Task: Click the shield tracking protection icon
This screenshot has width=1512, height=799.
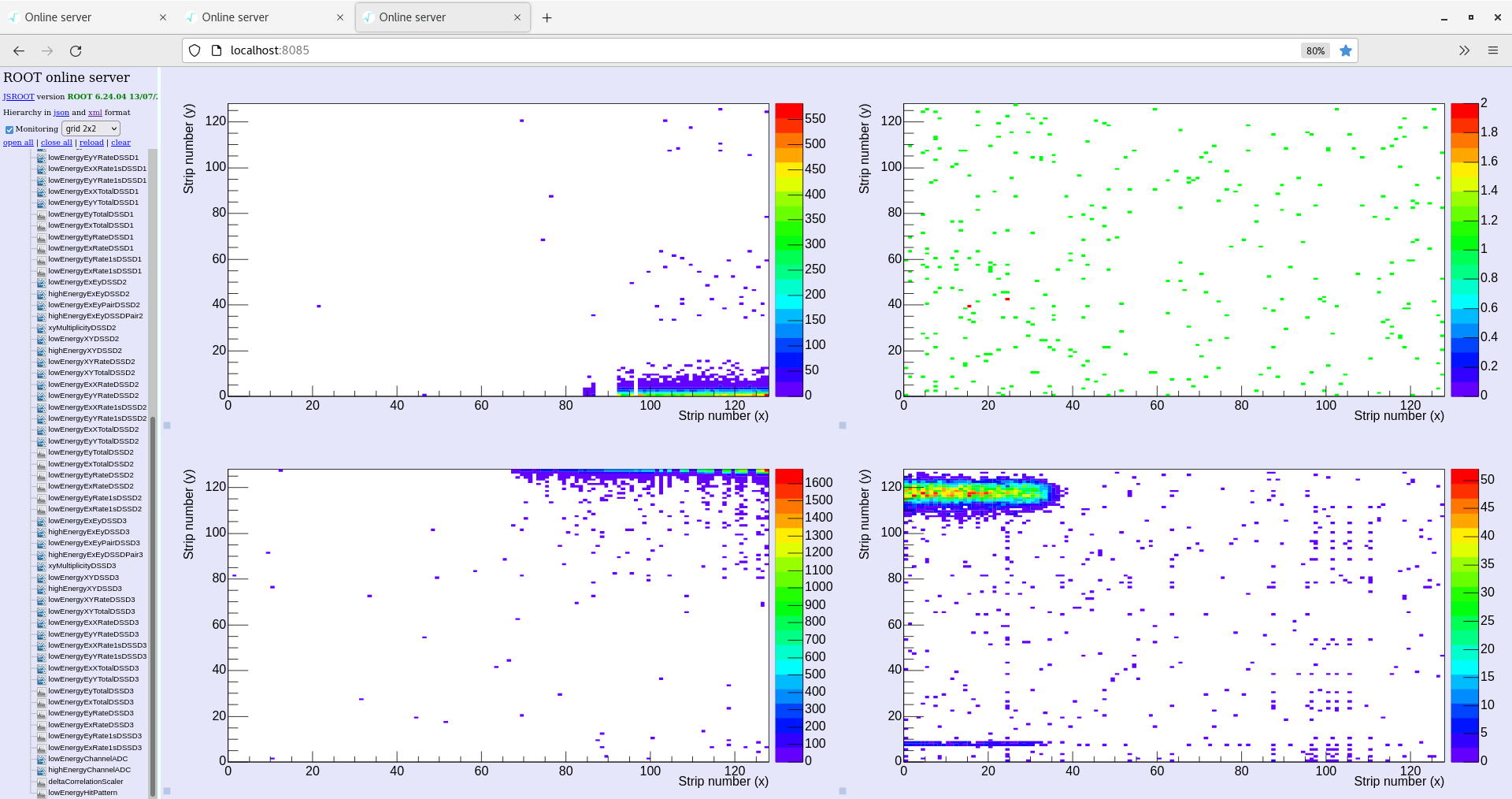Action: tap(195, 50)
